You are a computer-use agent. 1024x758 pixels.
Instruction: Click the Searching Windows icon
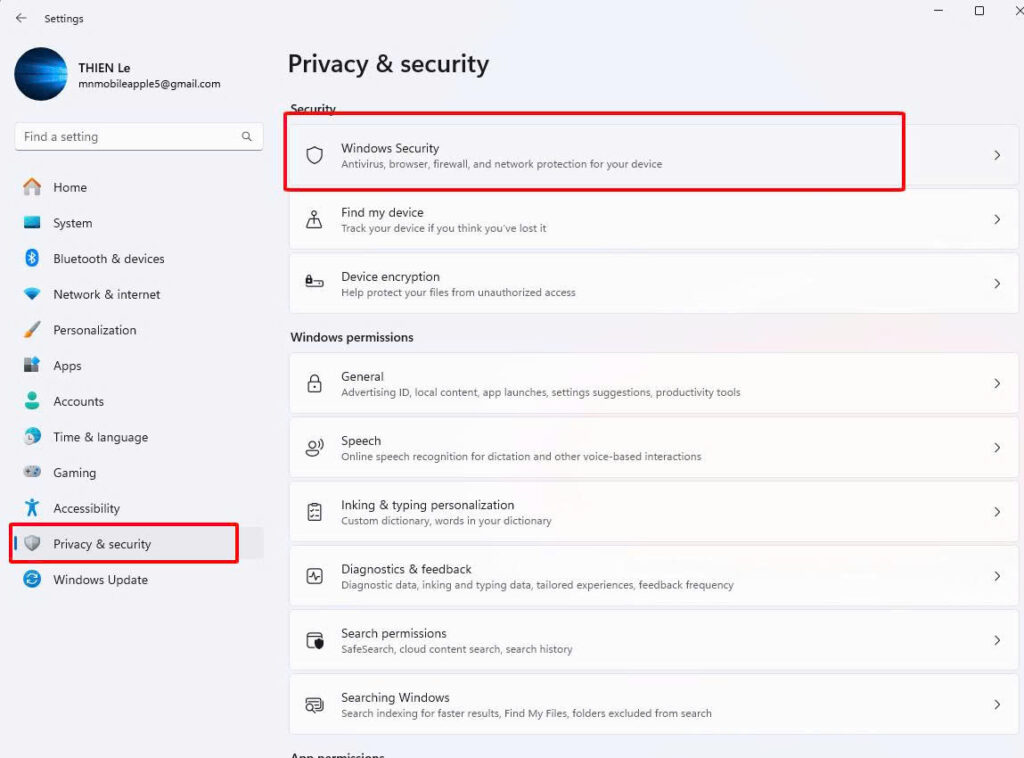pyautogui.click(x=315, y=704)
